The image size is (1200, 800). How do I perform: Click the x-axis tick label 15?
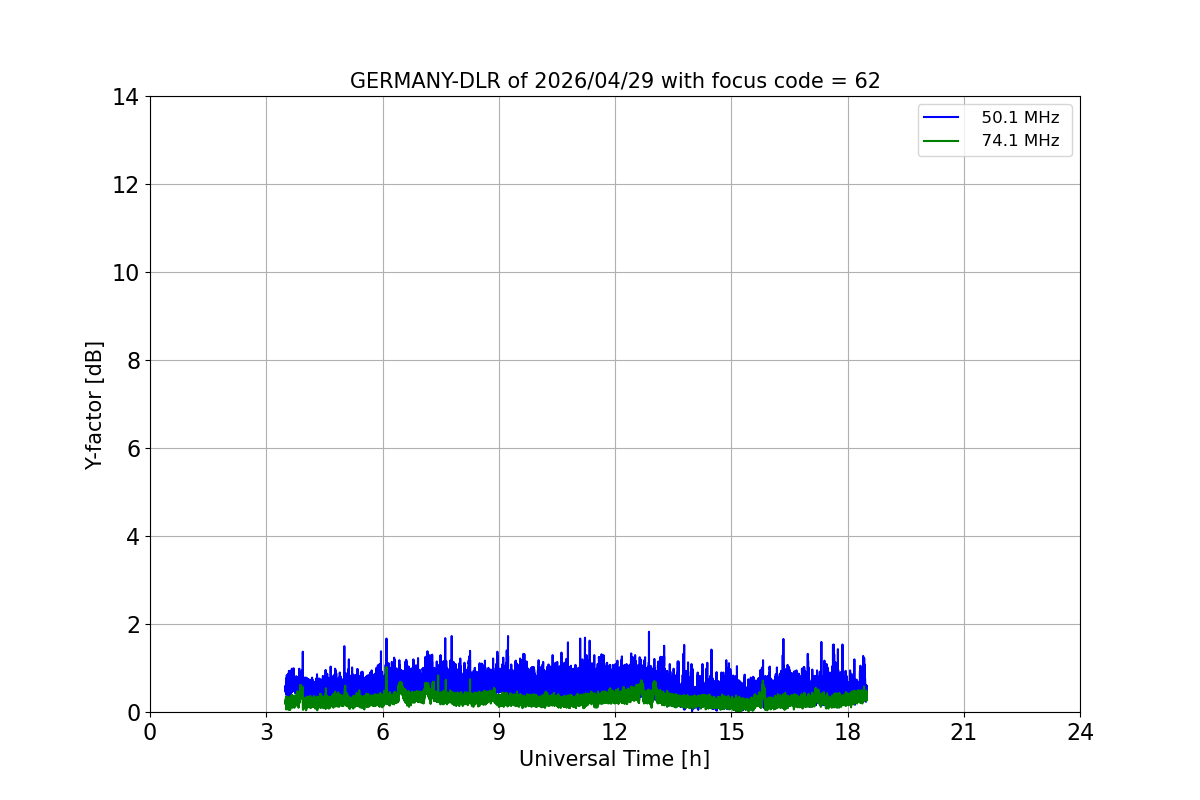(731, 732)
